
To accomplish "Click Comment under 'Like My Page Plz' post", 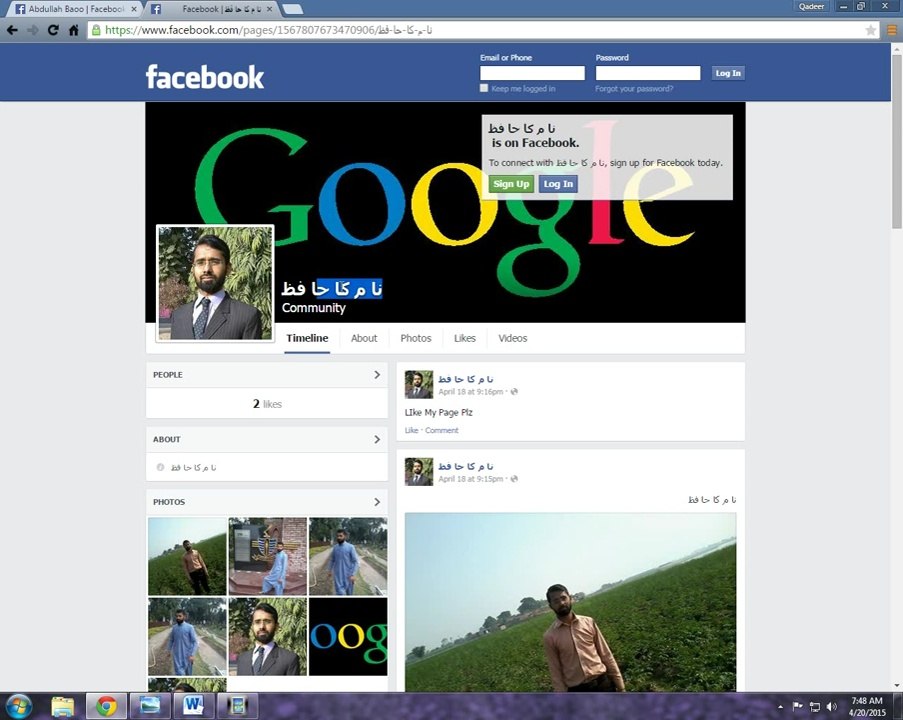I will (x=442, y=430).
